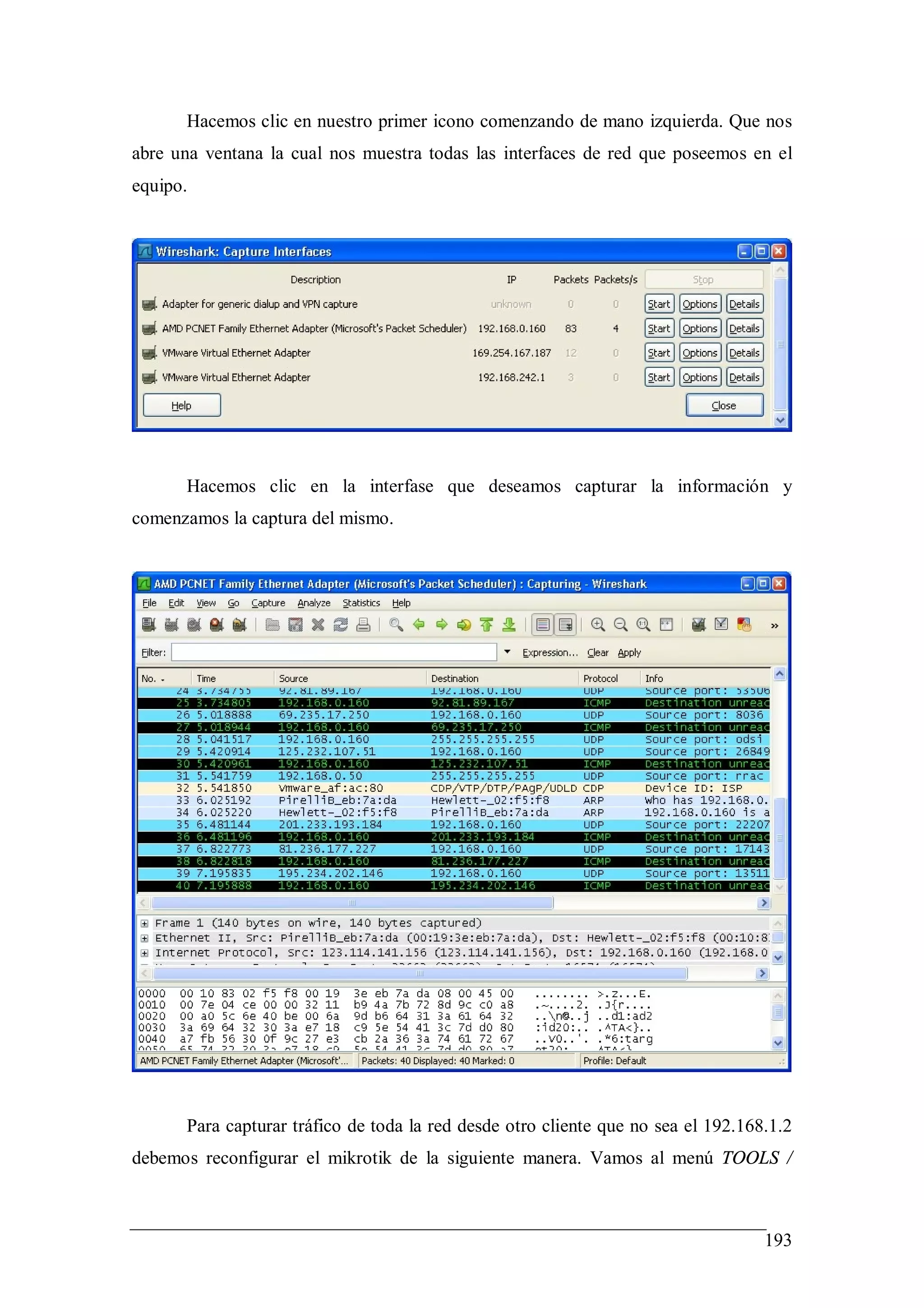The height and width of the screenshot is (1308, 924).
Task: Click the Clear filter button
Action: pos(598,653)
